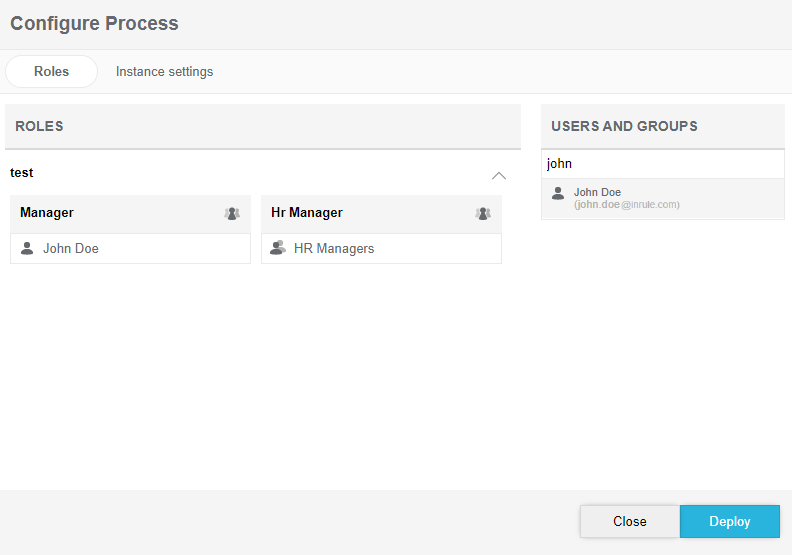Click the group icon on Hr Manager role
Screen dimensions: 792x555
coord(483,213)
